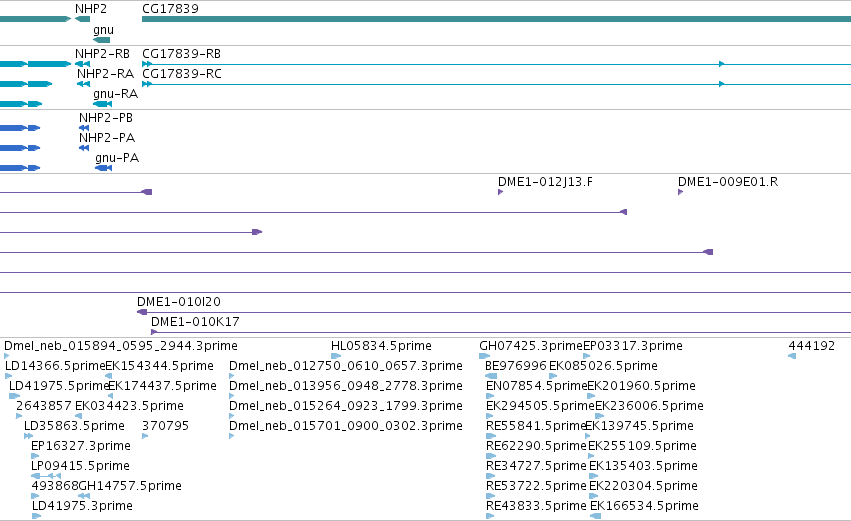Click the GH07425.3prime label
The height and width of the screenshot is (521, 851).
(x=531, y=346)
